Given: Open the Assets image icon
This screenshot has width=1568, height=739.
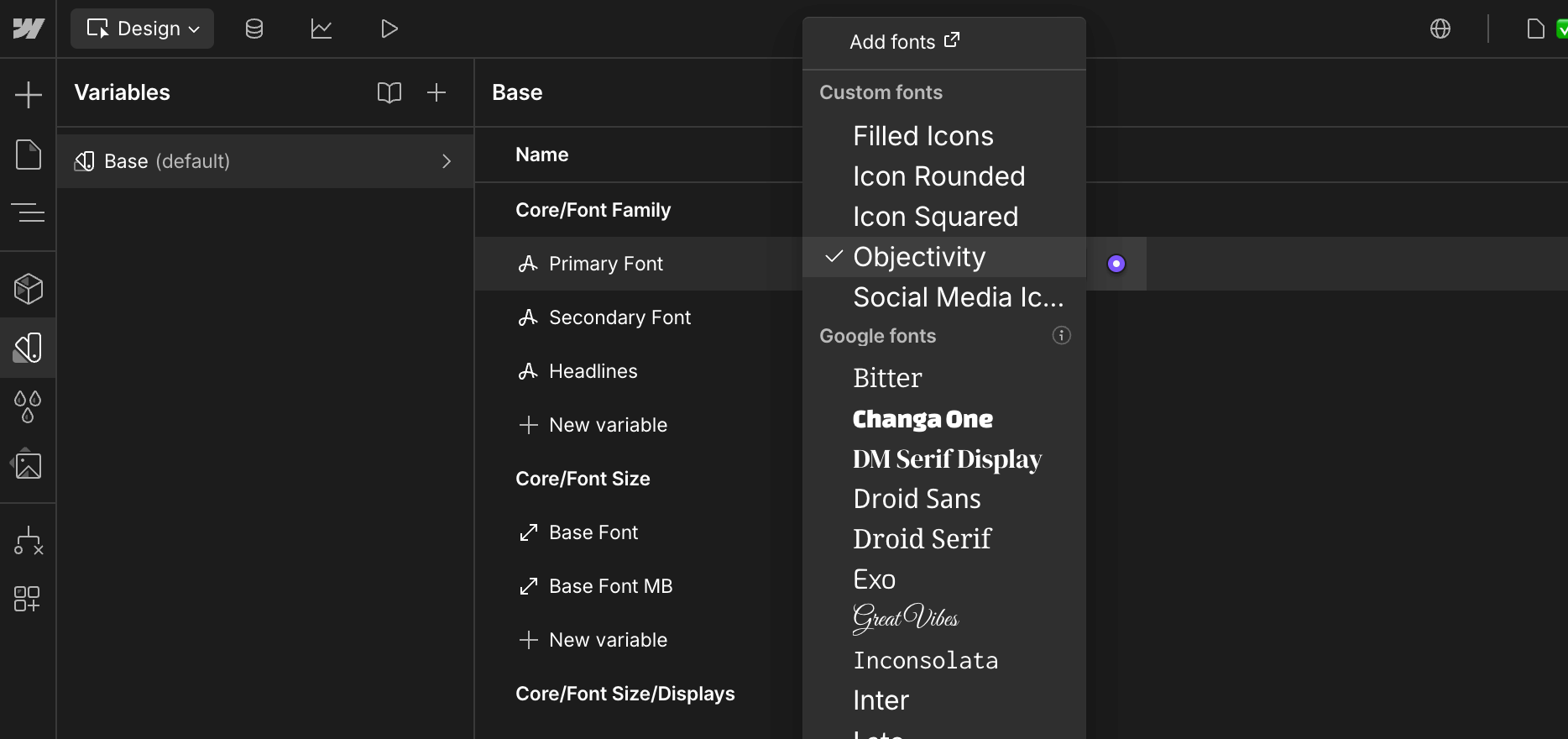Looking at the screenshot, I should (28, 464).
